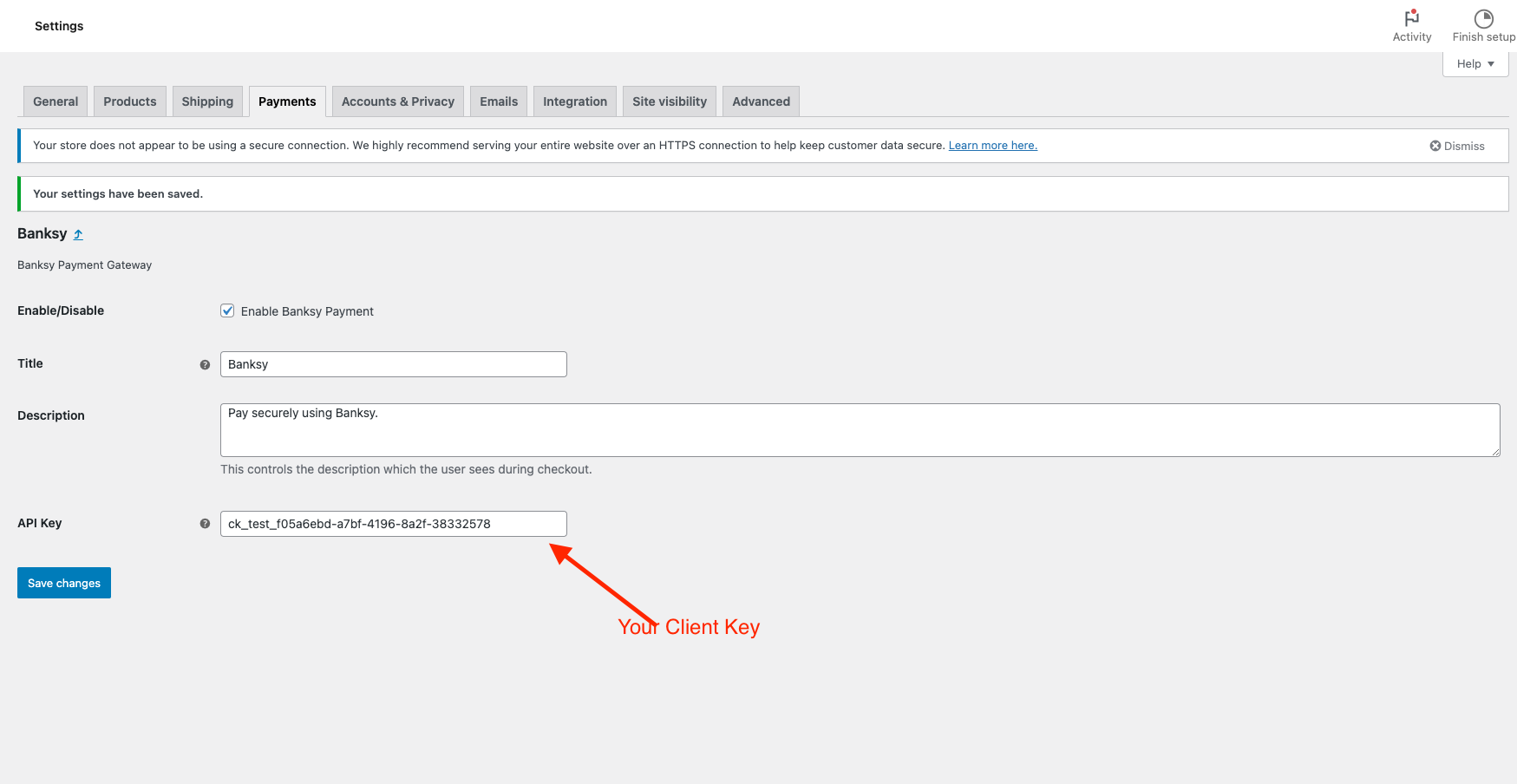
Task: Click into the API Key input field
Action: point(394,524)
